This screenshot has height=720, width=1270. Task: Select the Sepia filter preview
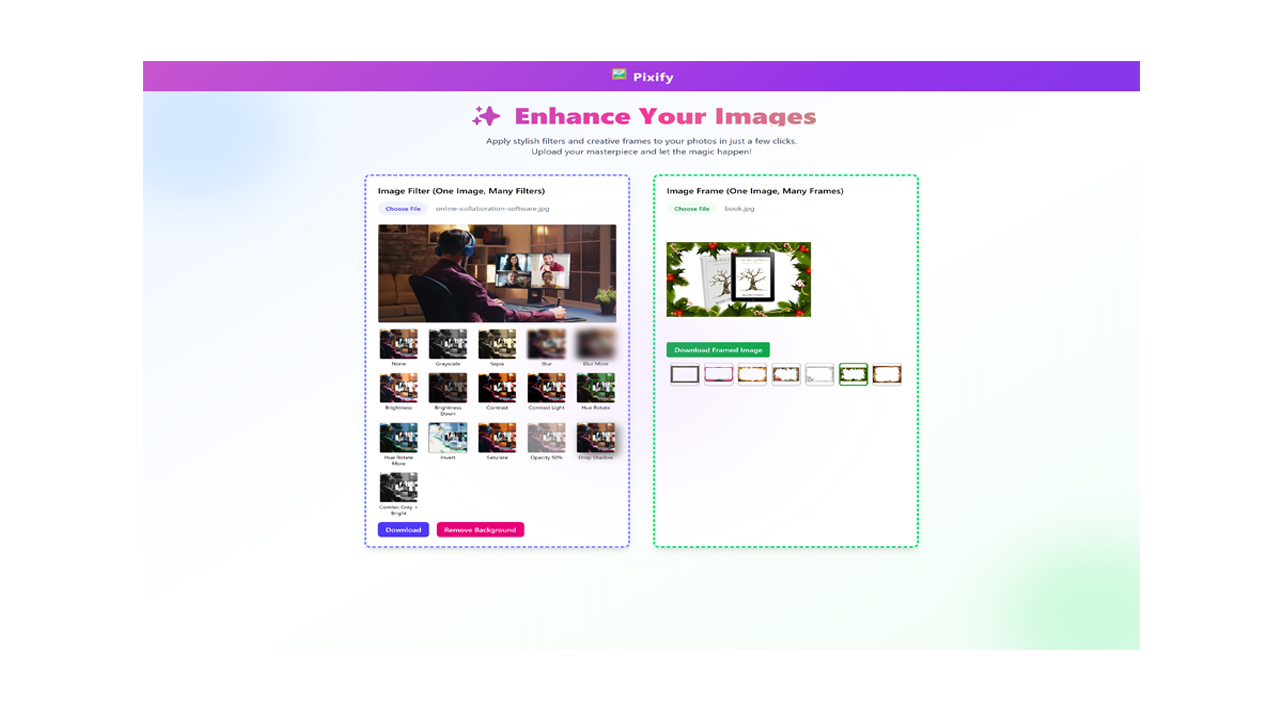pyautogui.click(x=497, y=344)
